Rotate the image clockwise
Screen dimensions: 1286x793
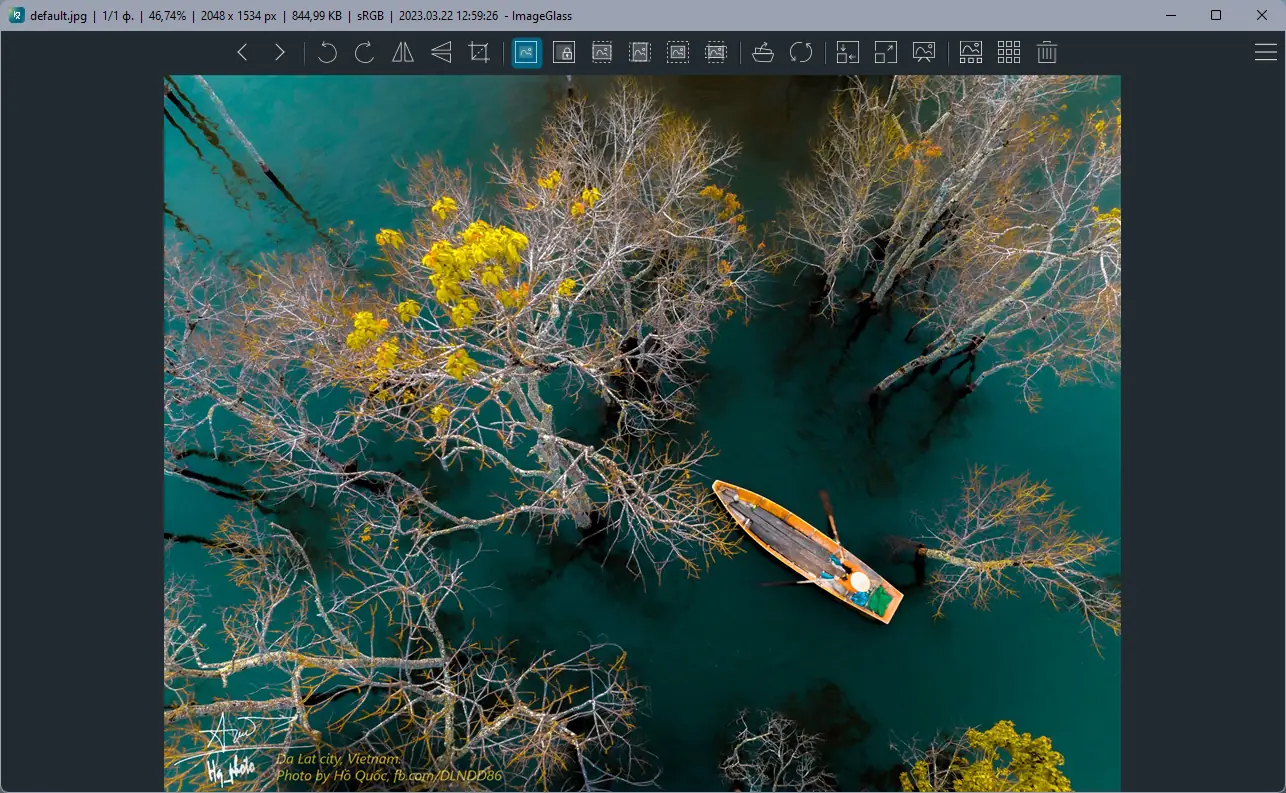(x=365, y=53)
